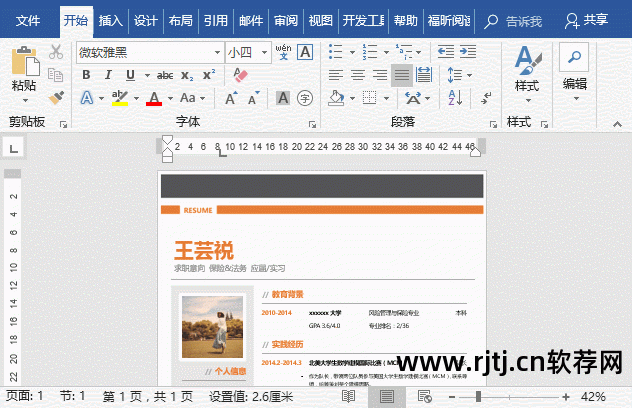The height and width of the screenshot is (408, 632).
Task: Apply superscript x² formatting
Action: coord(209,75)
